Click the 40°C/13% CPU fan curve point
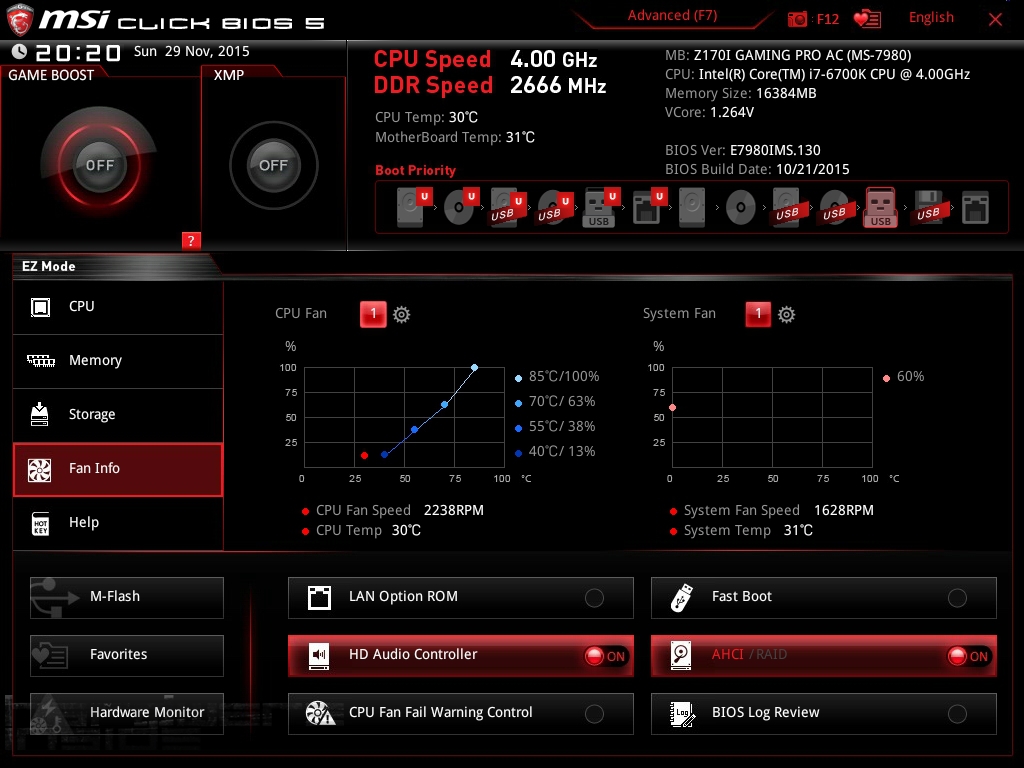Screen dimensions: 1024x768 coord(384,455)
